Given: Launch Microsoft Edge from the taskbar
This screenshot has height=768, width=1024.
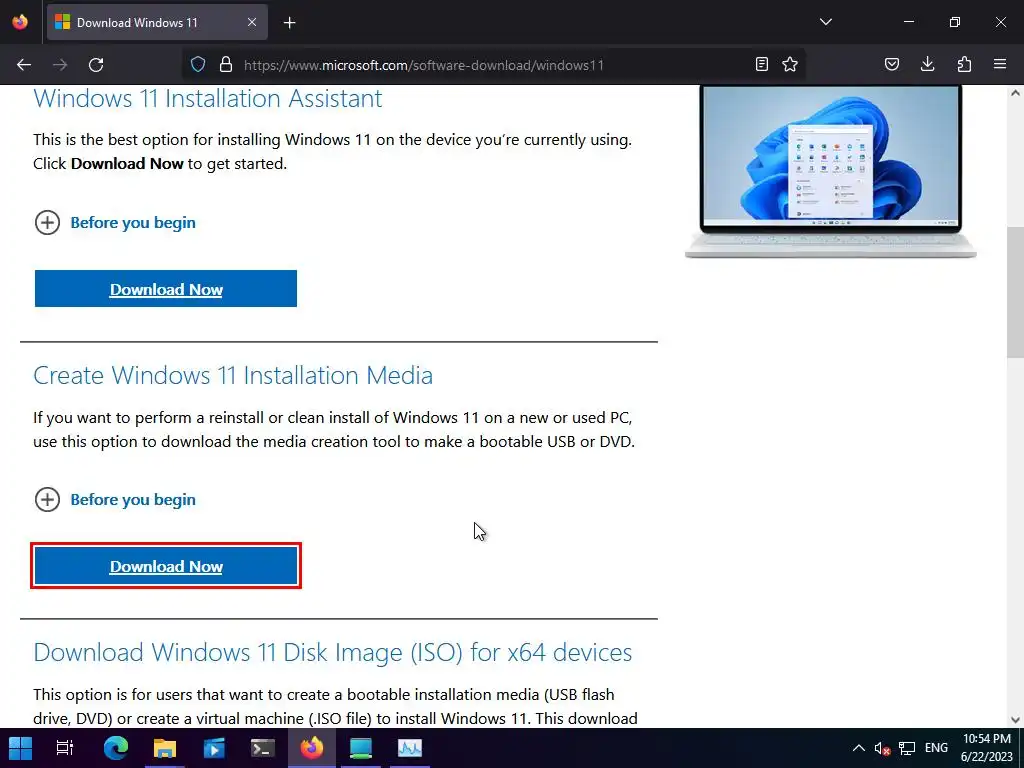Looking at the screenshot, I should tap(116, 748).
